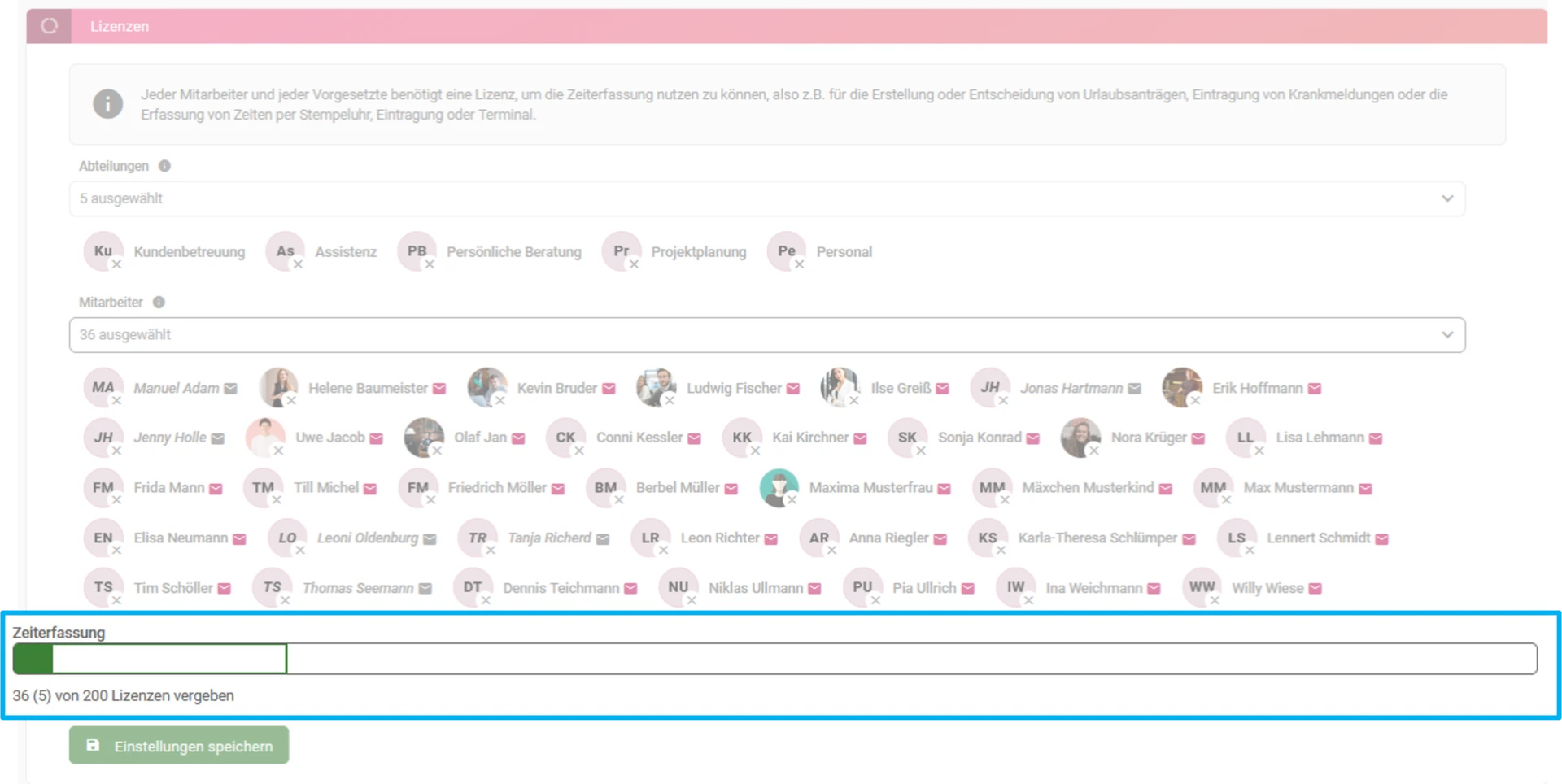The width and height of the screenshot is (1562, 784).
Task: Remove Karla-Theresa Schlümper from selection
Action: click(1001, 551)
